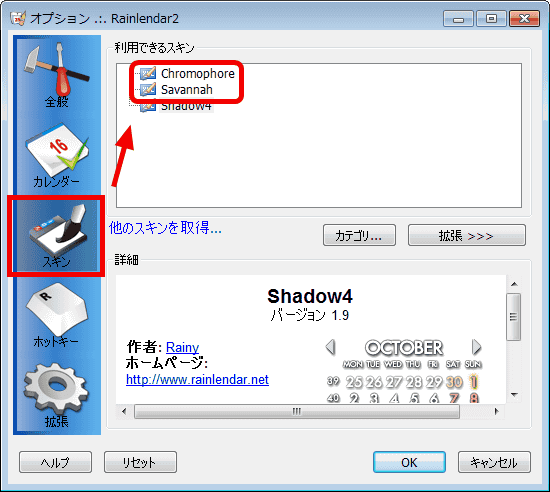Image resolution: width=550 pixels, height=492 pixels.
Task: Go to previous month in calendar preview
Action: pos(330,347)
